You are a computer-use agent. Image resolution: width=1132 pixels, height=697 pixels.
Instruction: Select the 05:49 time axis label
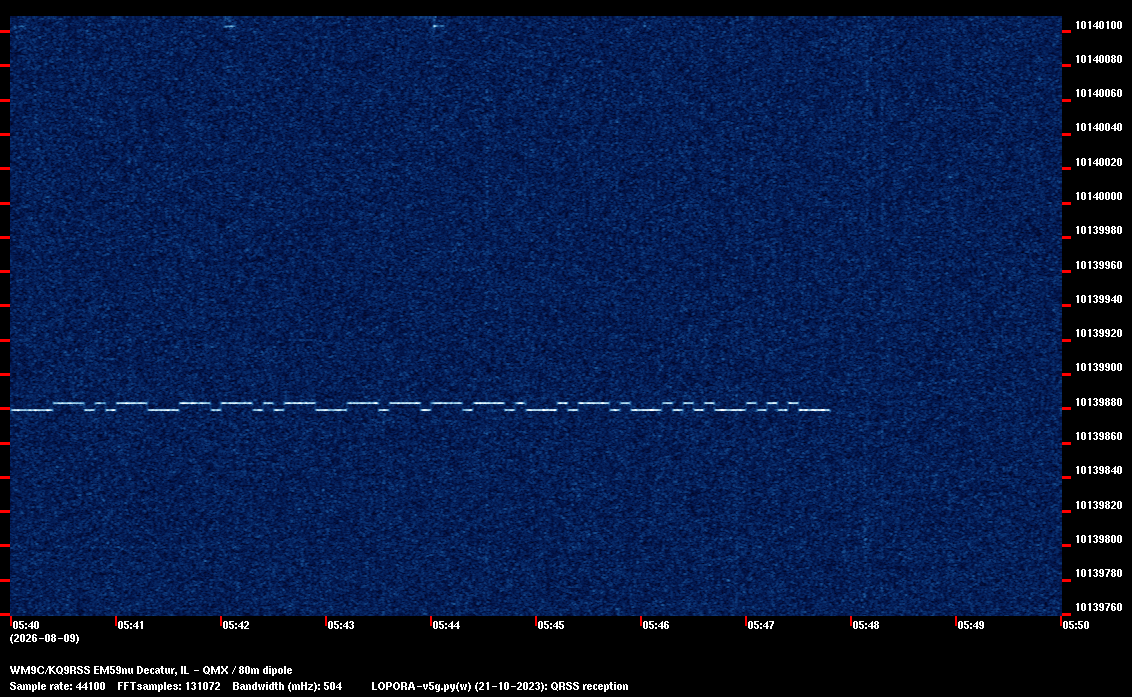coord(971,625)
